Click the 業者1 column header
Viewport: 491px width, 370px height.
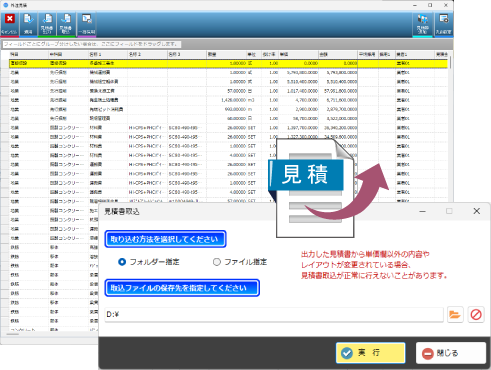[415, 54]
